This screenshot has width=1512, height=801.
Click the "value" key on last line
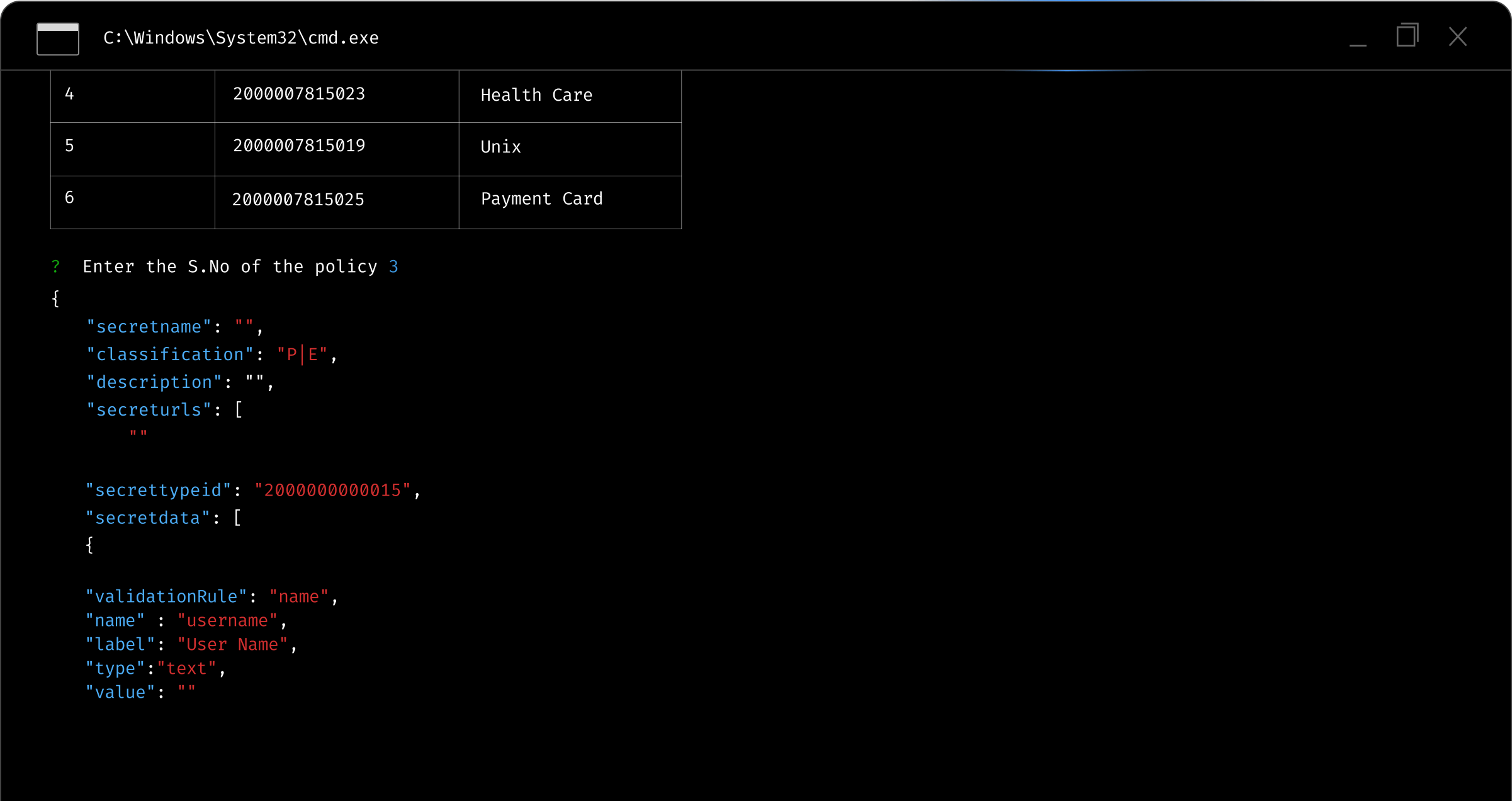click(120, 693)
